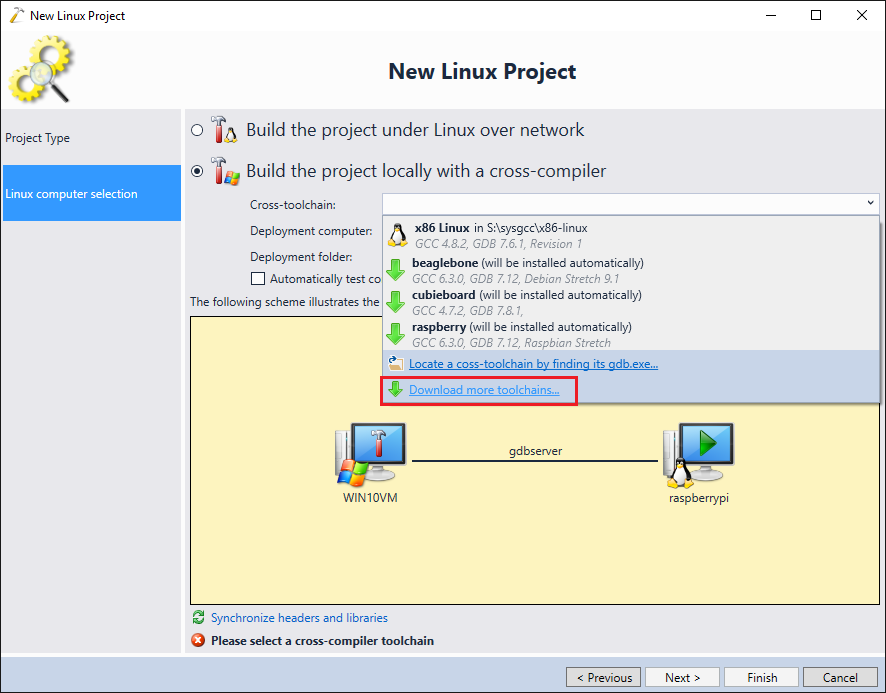Open the 'Linux computer selection' wizard step
The image size is (886, 693).
point(92,193)
